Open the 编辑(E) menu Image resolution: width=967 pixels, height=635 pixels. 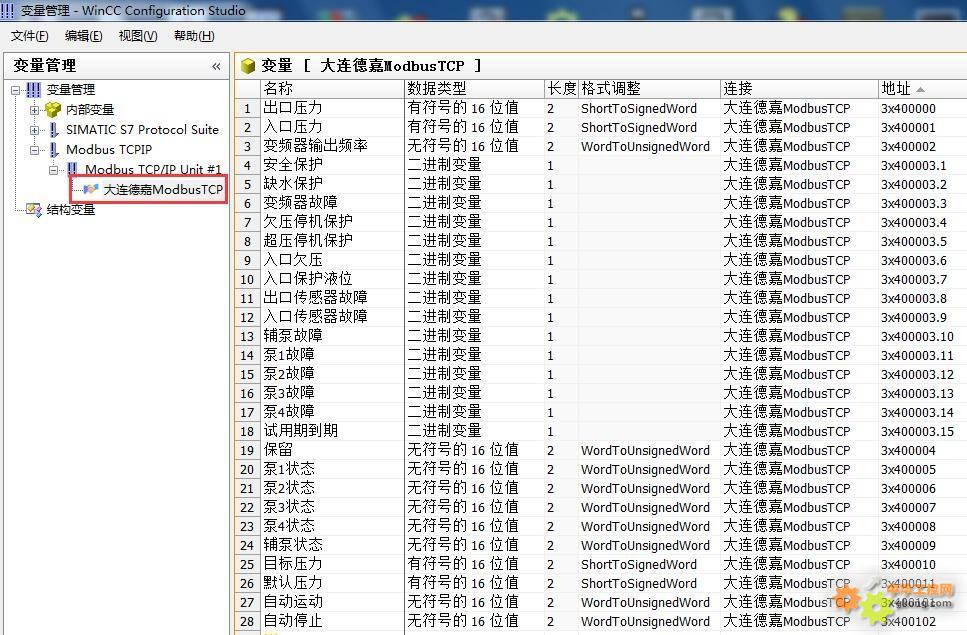(x=84, y=36)
